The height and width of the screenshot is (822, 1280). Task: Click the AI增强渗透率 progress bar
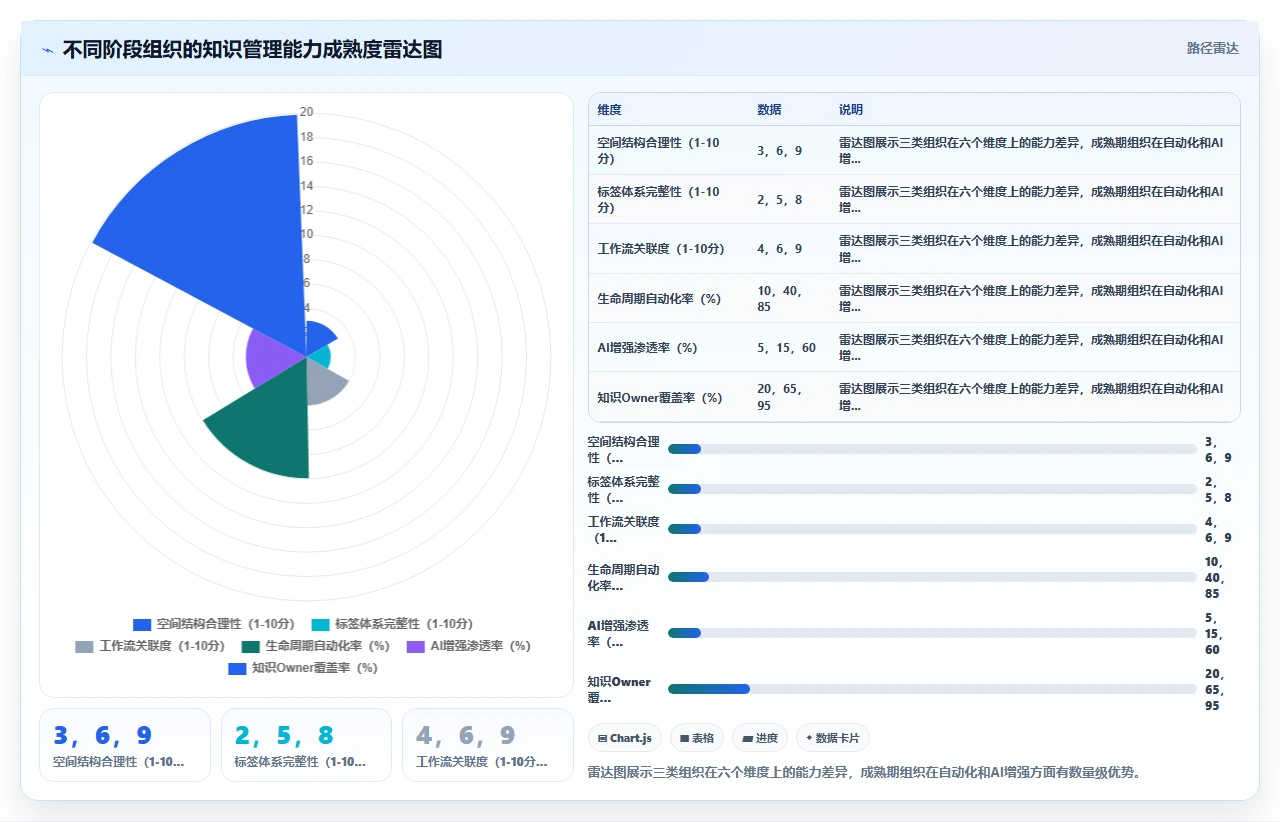(932, 633)
